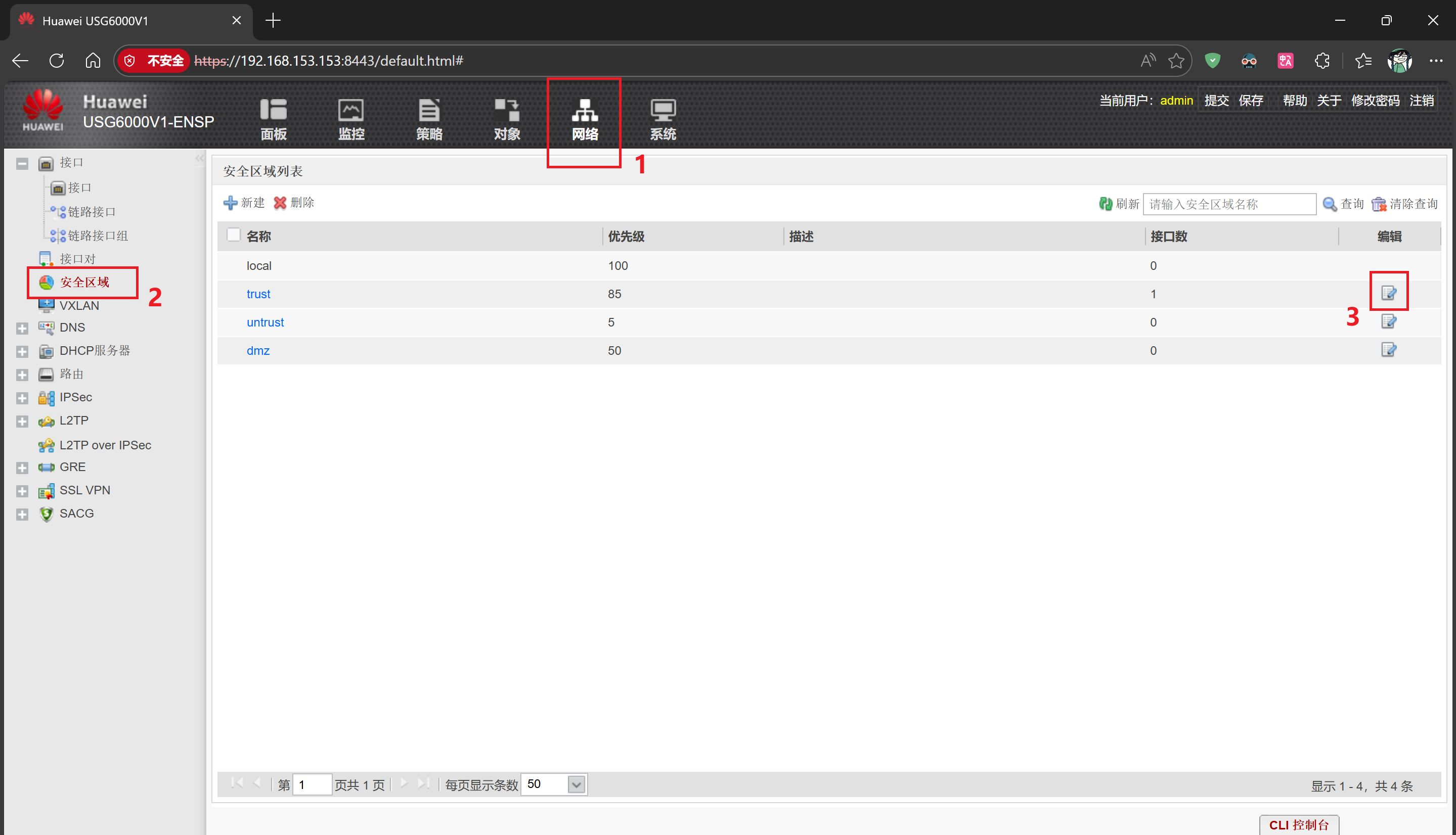Click the 清除查询 clear query icon
This screenshot has width=1456, height=835.
tap(1379, 204)
